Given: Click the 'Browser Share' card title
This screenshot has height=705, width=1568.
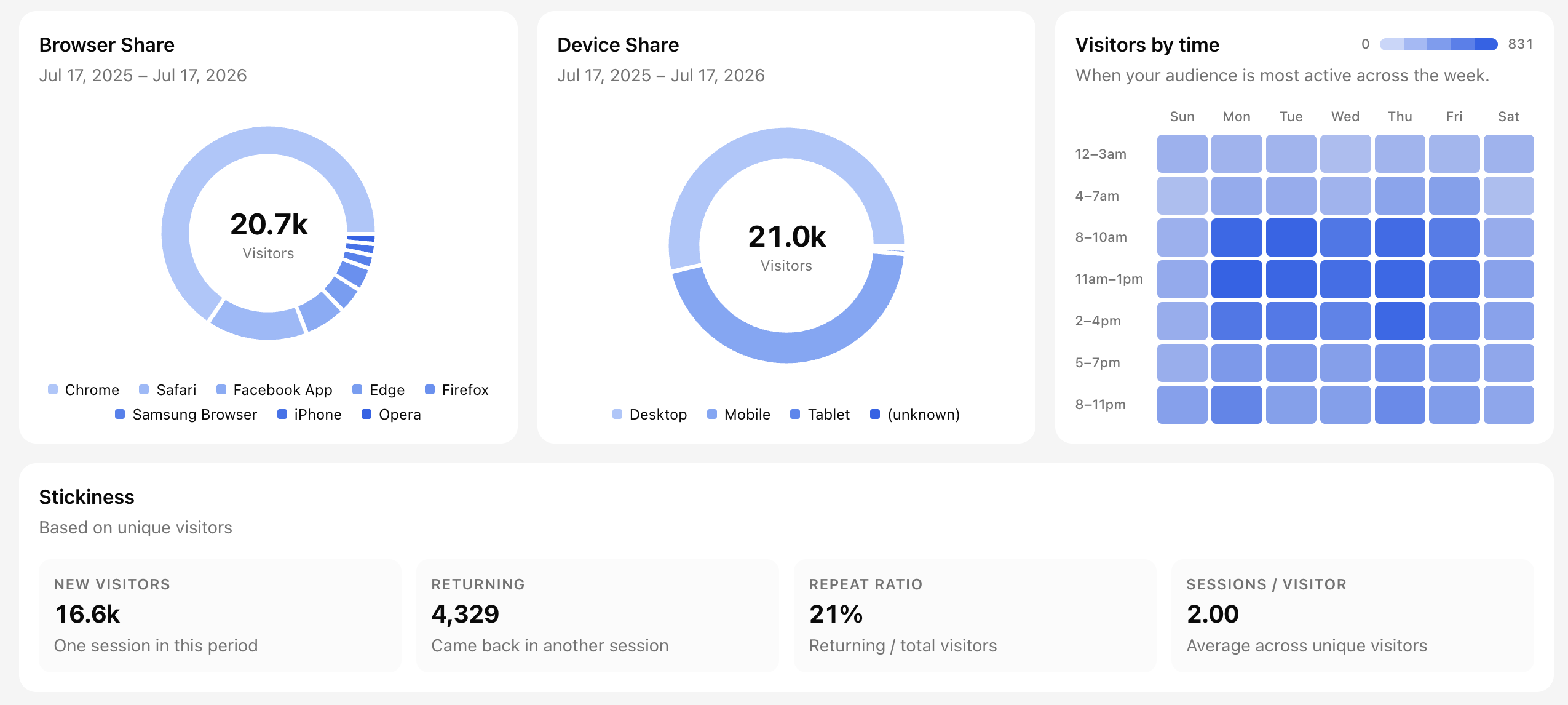Looking at the screenshot, I should click(x=107, y=45).
